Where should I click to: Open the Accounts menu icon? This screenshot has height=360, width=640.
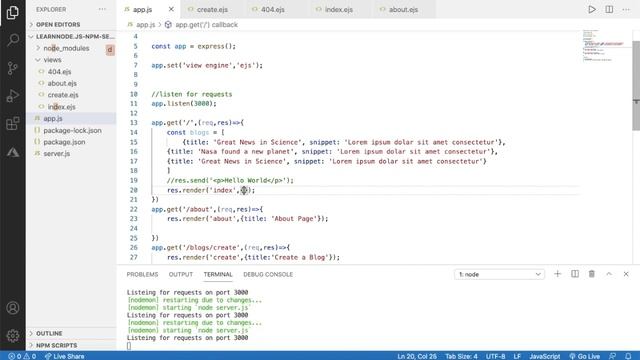tap(13, 308)
